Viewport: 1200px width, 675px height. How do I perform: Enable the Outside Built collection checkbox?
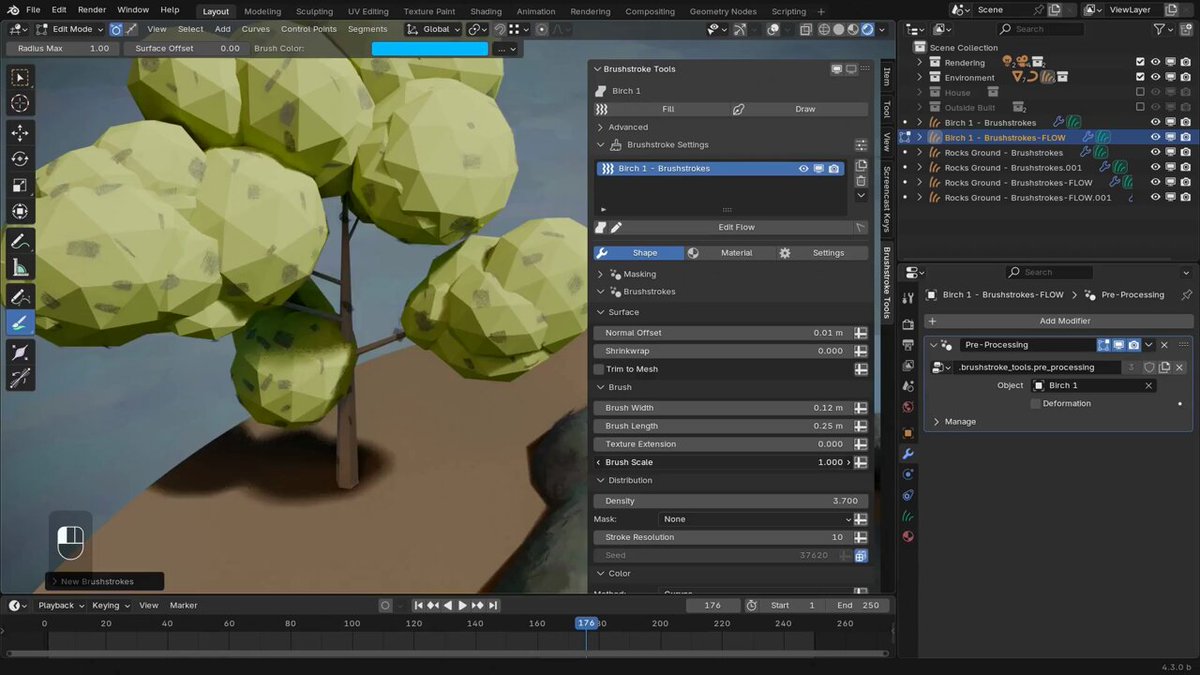[x=1140, y=107]
